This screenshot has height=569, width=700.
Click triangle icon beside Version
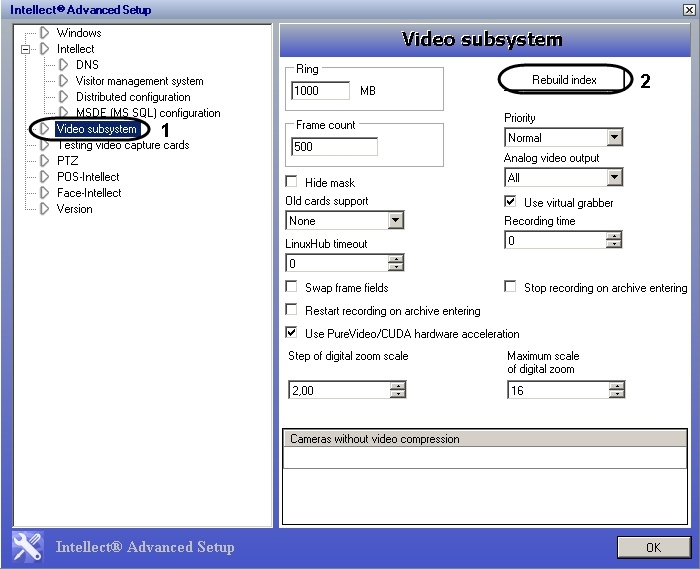click(x=44, y=209)
